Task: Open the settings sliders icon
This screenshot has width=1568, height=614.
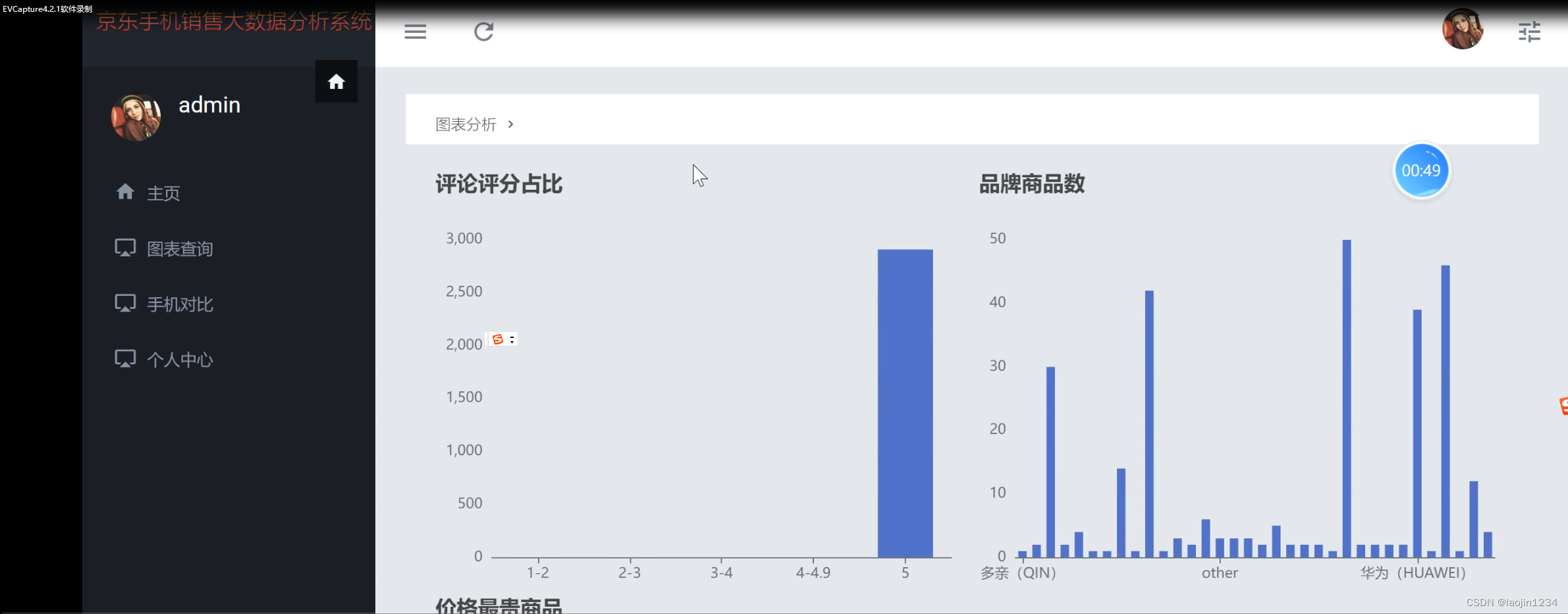Action: [x=1529, y=32]
